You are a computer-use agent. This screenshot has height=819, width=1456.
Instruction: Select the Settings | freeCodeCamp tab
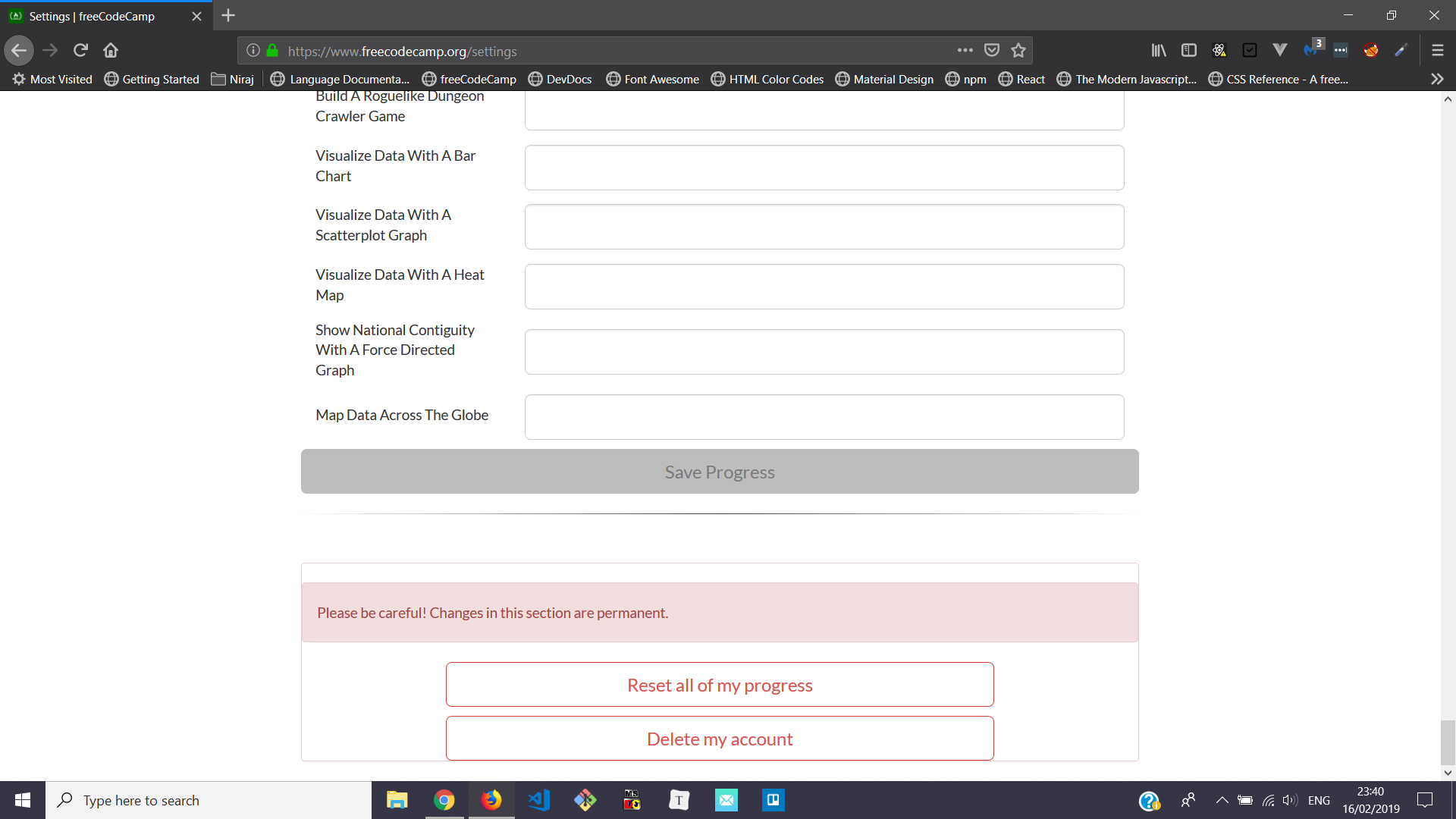point(106,16)
